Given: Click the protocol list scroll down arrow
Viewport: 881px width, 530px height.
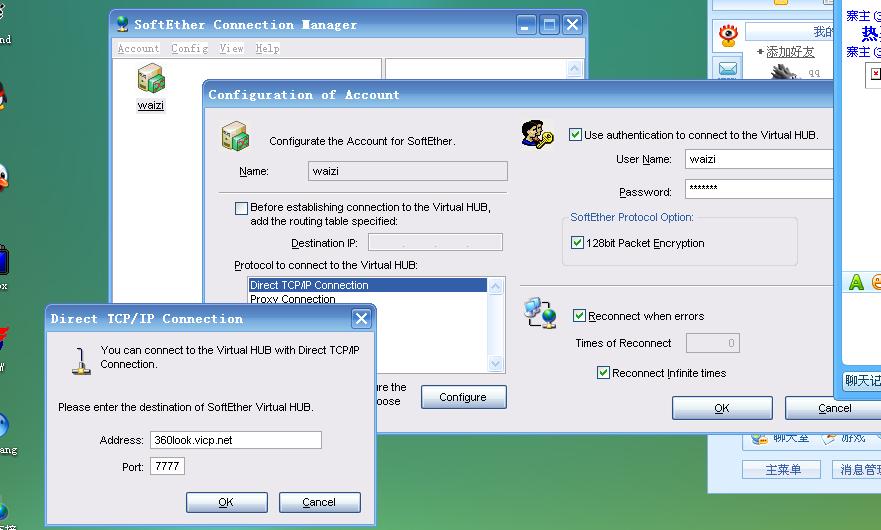Looking at the screenshot, I should pos(496,364).
